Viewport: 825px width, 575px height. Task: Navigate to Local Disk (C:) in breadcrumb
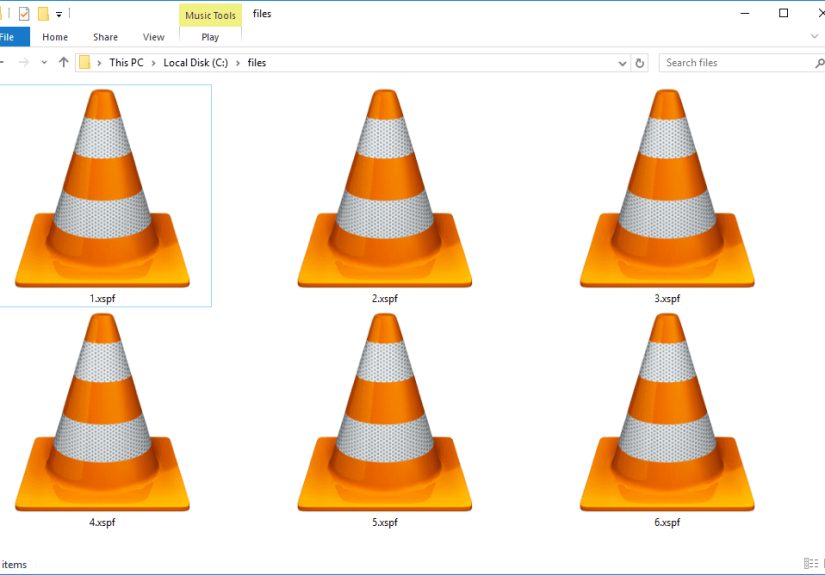point(196,63)
